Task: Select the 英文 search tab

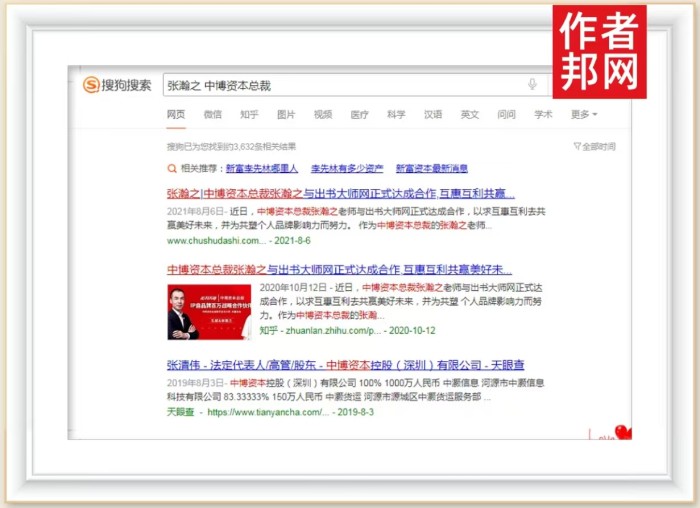Action: point(470,115)
